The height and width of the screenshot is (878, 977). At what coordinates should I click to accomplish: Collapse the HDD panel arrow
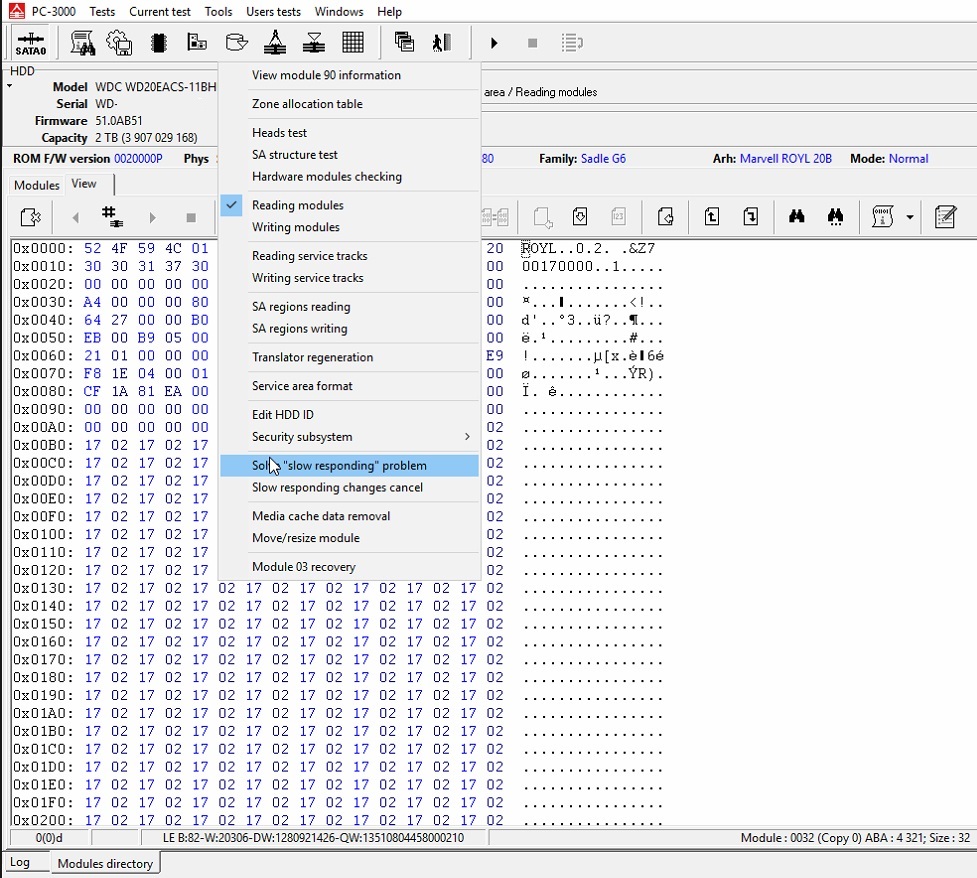(9, 86)
